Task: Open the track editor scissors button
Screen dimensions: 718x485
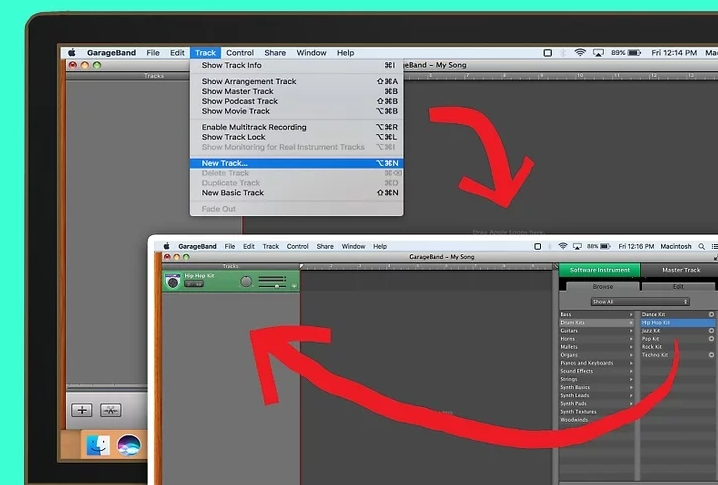Action: coord(110,410)
